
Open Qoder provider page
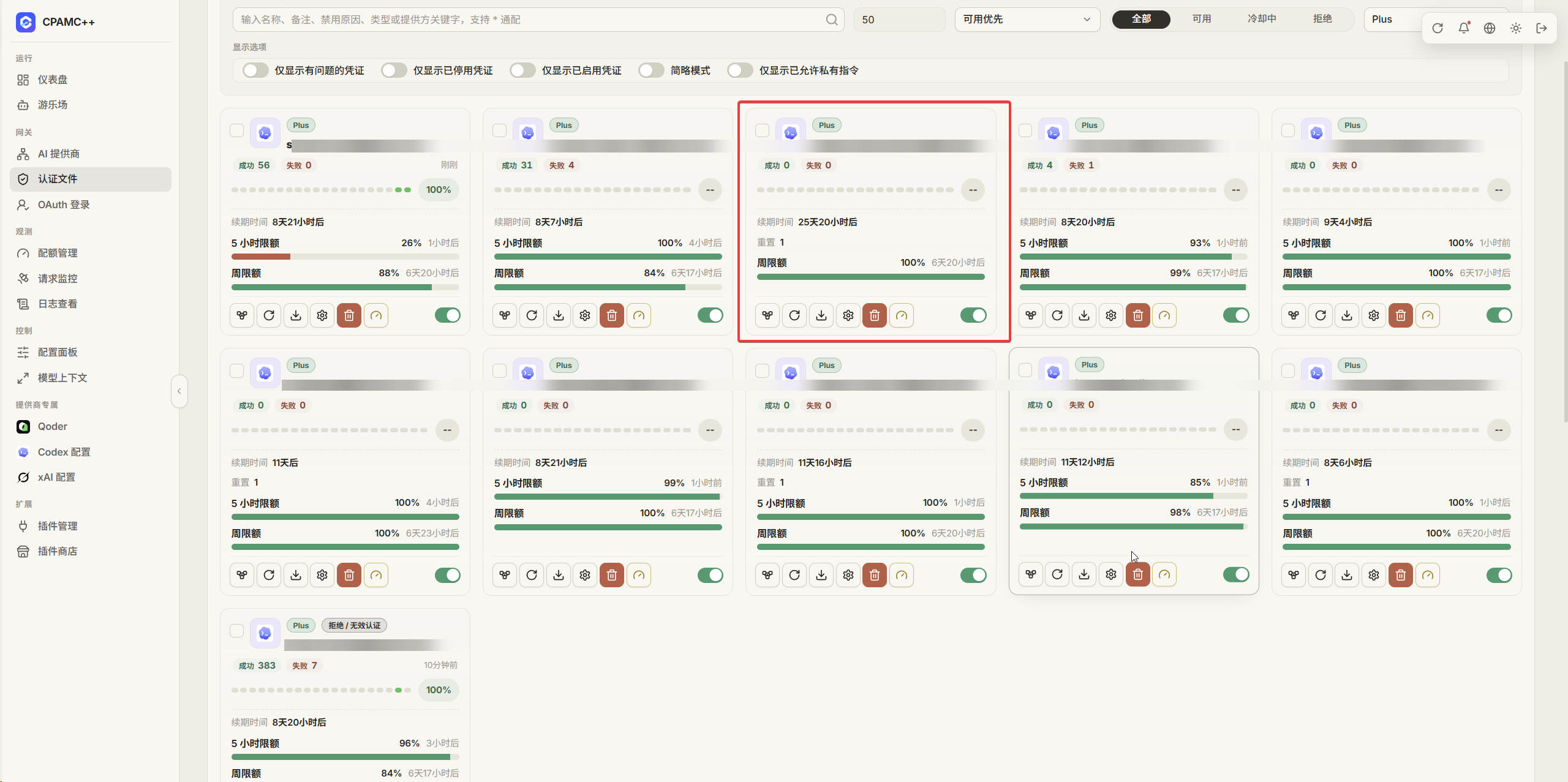tap(91, 426)
